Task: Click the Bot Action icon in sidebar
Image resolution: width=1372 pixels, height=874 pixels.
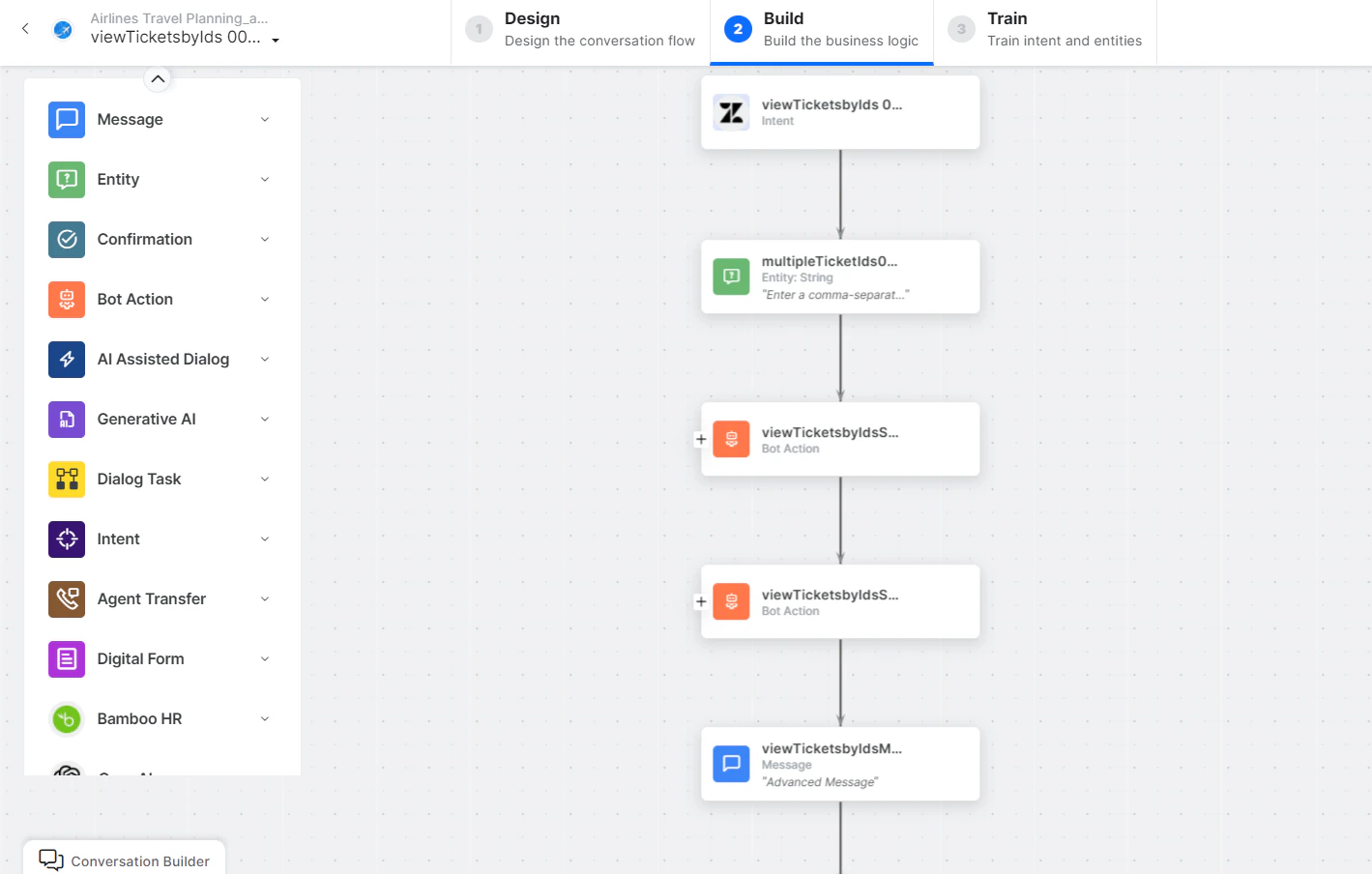Action: (x=67, y=299)
